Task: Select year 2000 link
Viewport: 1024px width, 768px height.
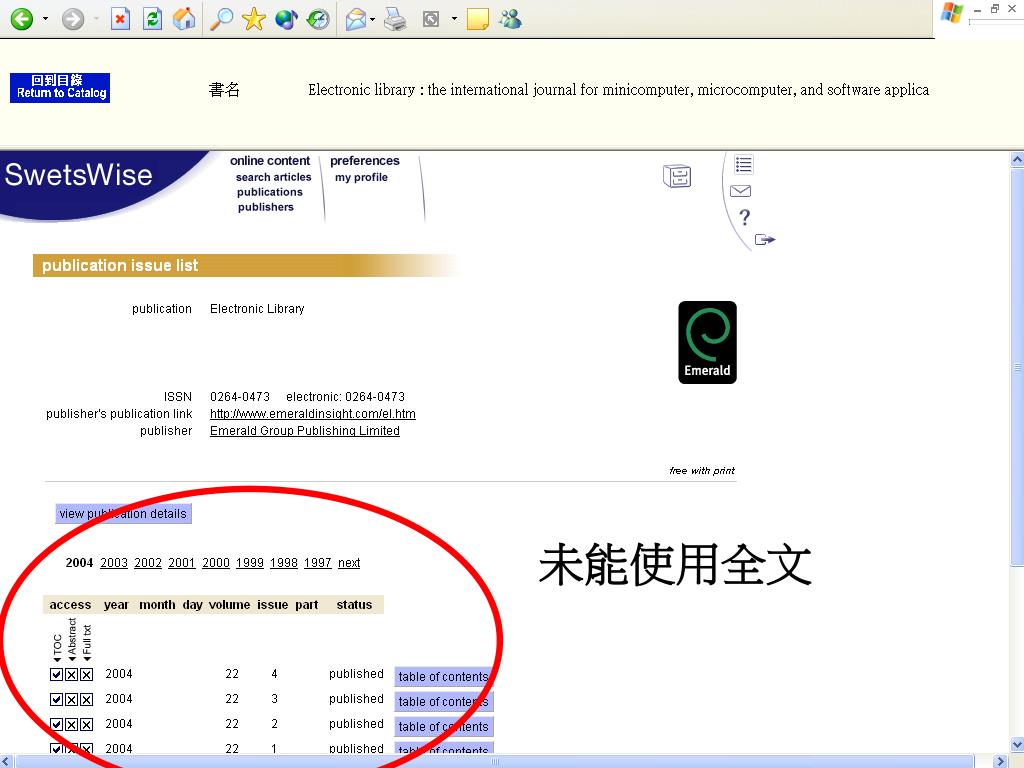Action: (216, 562)
